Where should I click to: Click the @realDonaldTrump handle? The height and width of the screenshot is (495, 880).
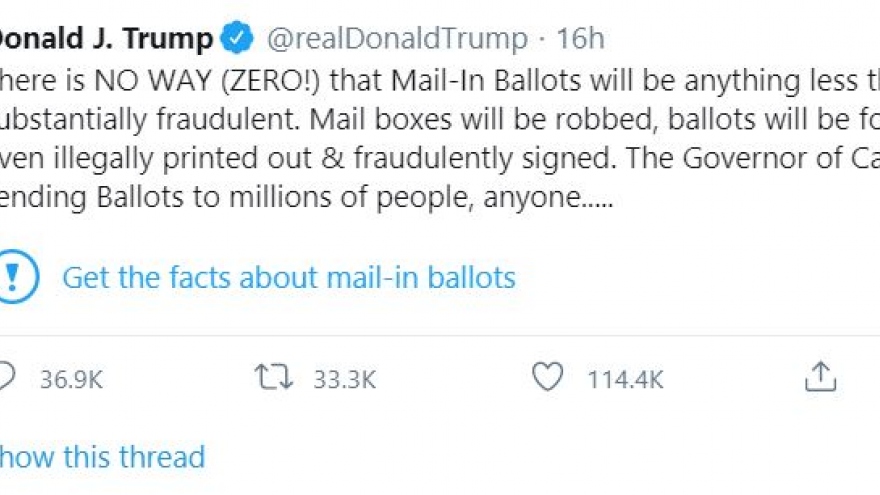click(396, 39)
